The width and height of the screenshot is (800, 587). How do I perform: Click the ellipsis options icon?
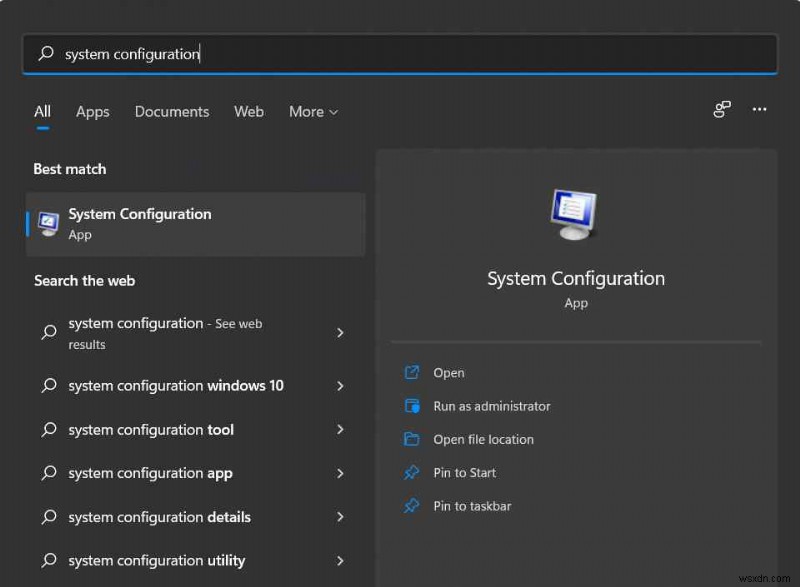(758, 110)
